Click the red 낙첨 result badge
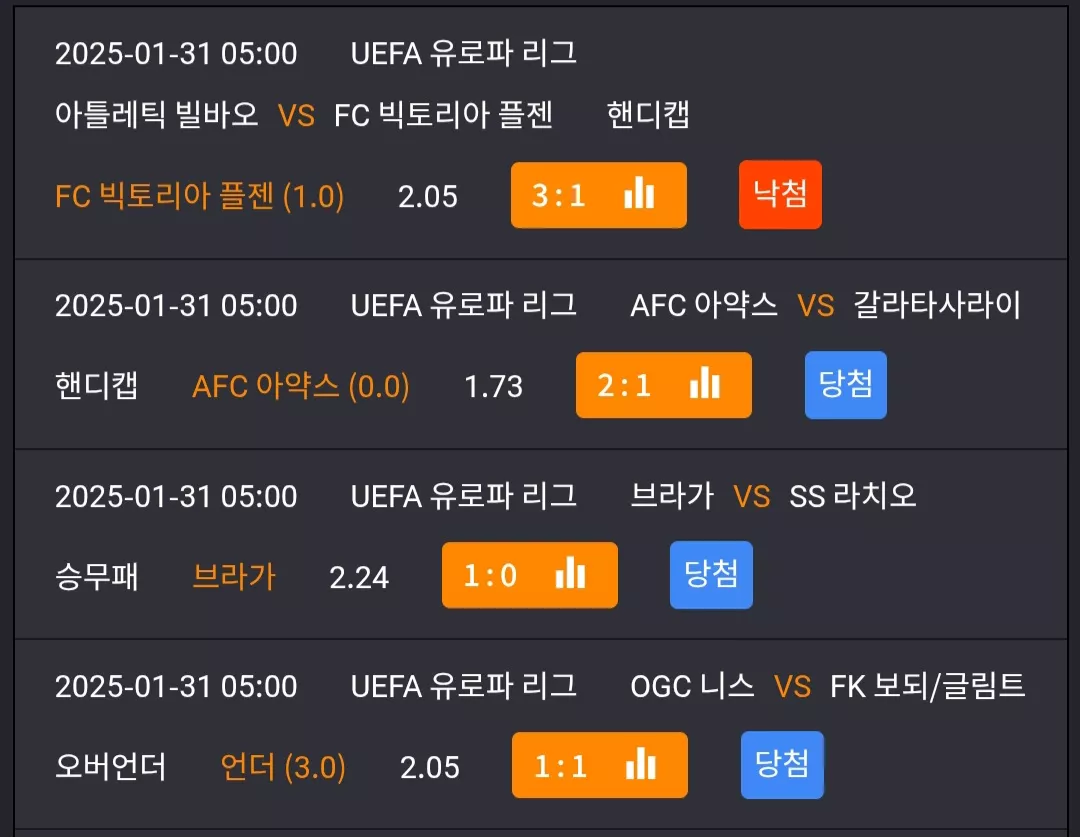 click(780, 194)
